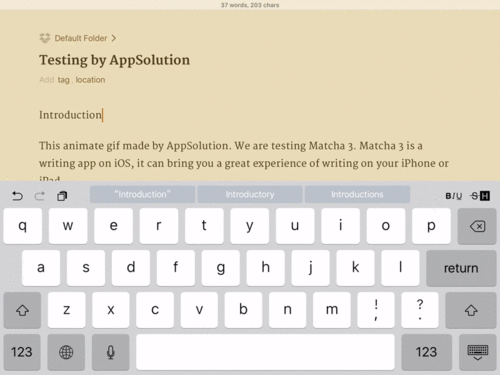Tap the undo arrow above keyboard
500x375 pixels.
(x=17, y=196)
